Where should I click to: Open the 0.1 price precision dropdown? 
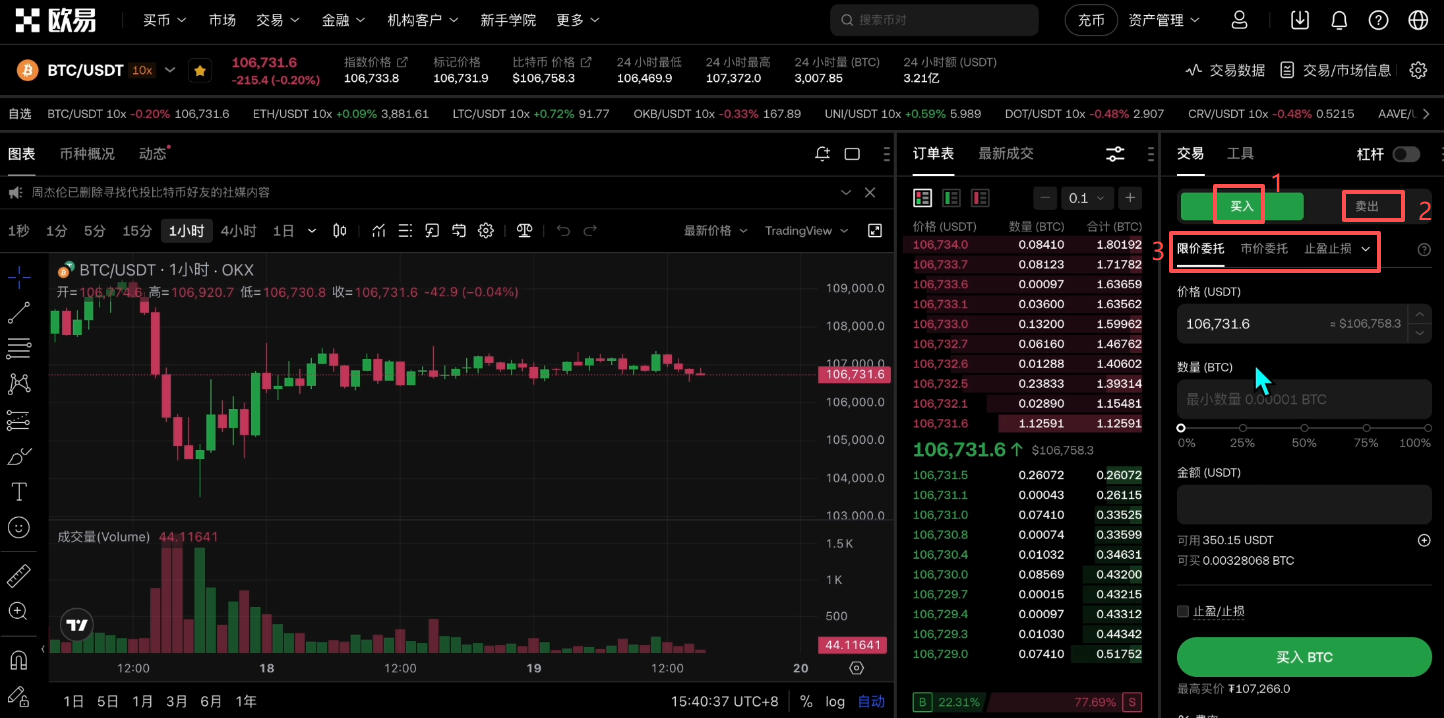pyautogui.click(x=1086, y=198)
